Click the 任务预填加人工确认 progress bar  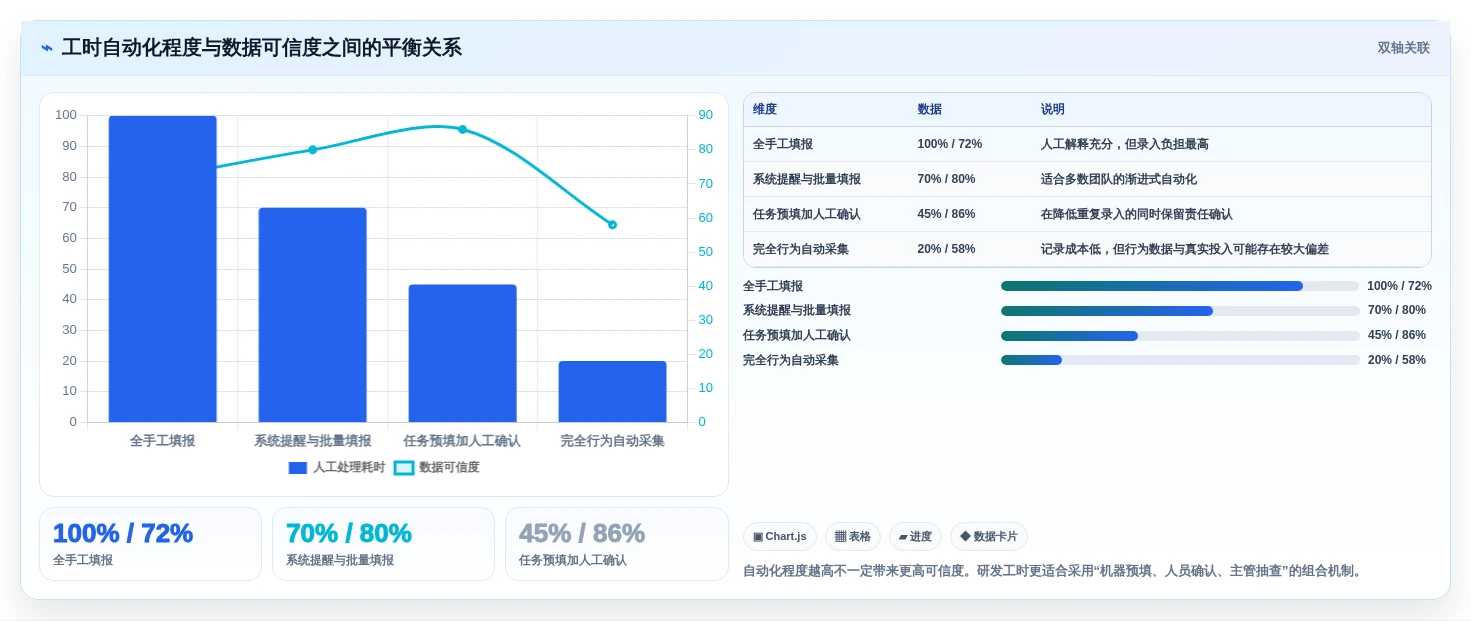[1180, 336]
